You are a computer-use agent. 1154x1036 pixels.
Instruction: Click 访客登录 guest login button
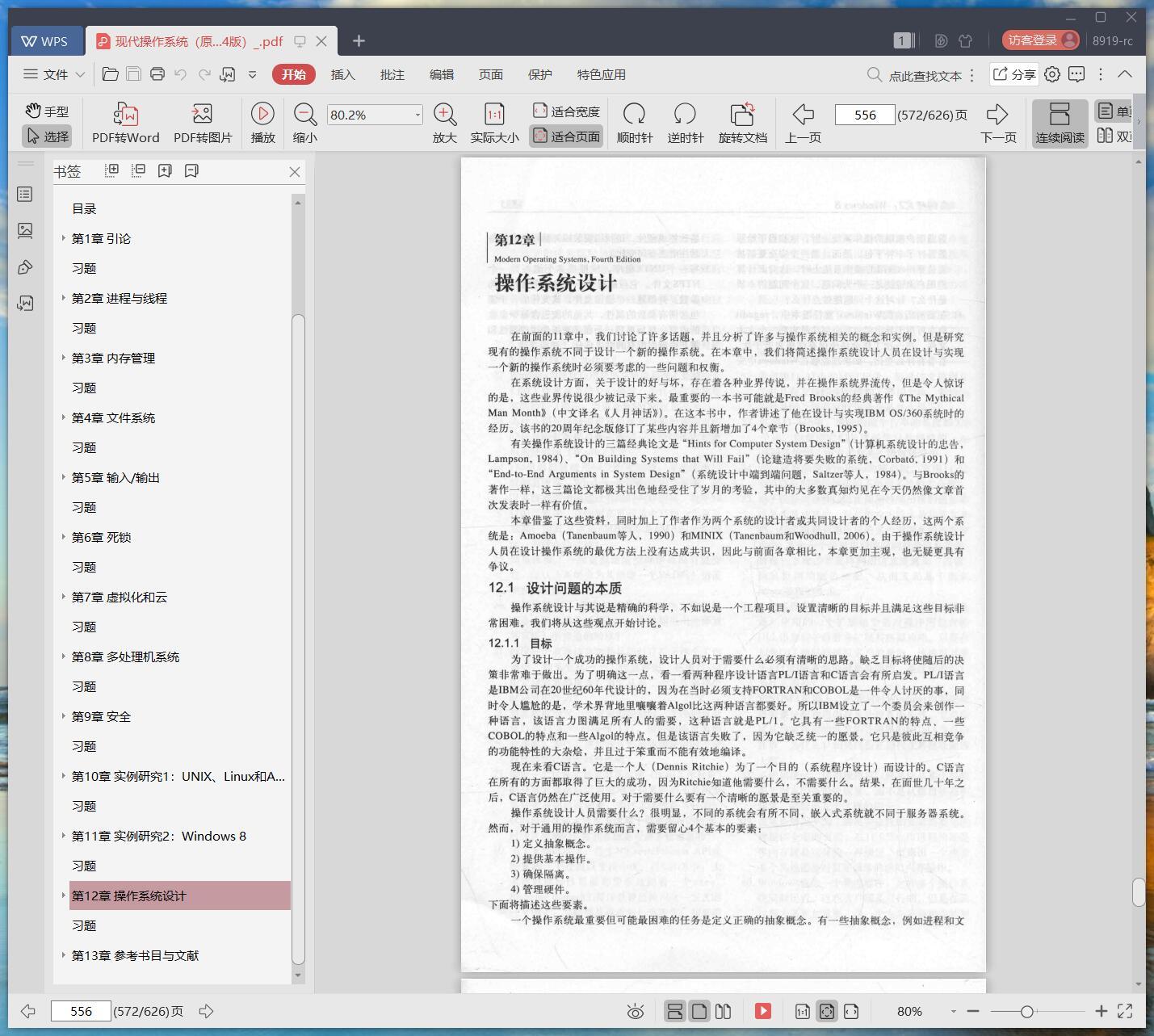click(x=1040, y=40)
